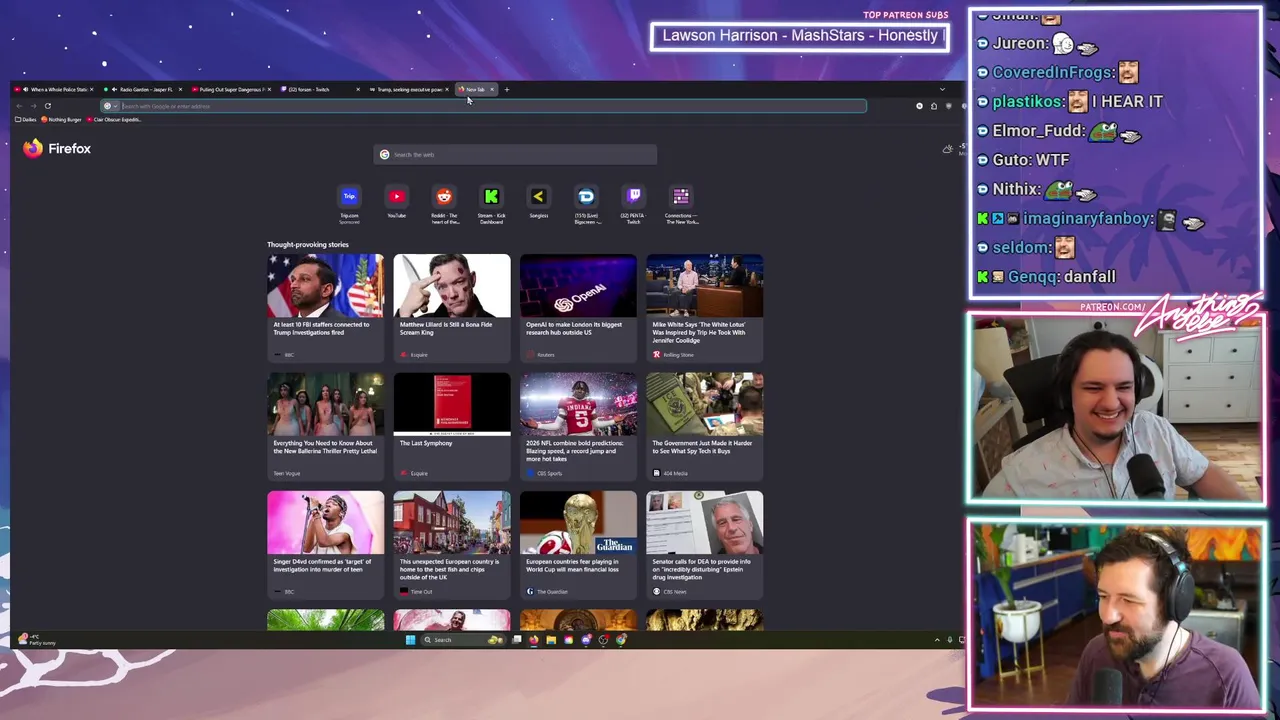
Task: Switch to Pulling Out Super Dangerous tab
Action: (x=232, y=90)
